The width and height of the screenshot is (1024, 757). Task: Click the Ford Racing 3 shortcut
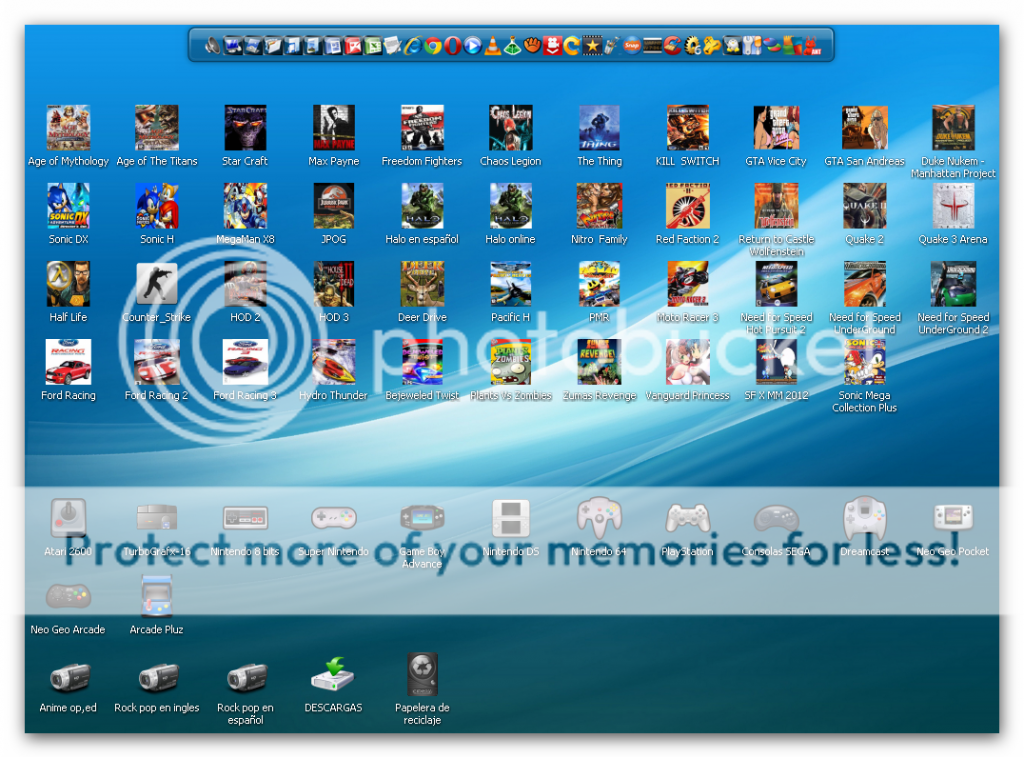[x=246, y=362]
